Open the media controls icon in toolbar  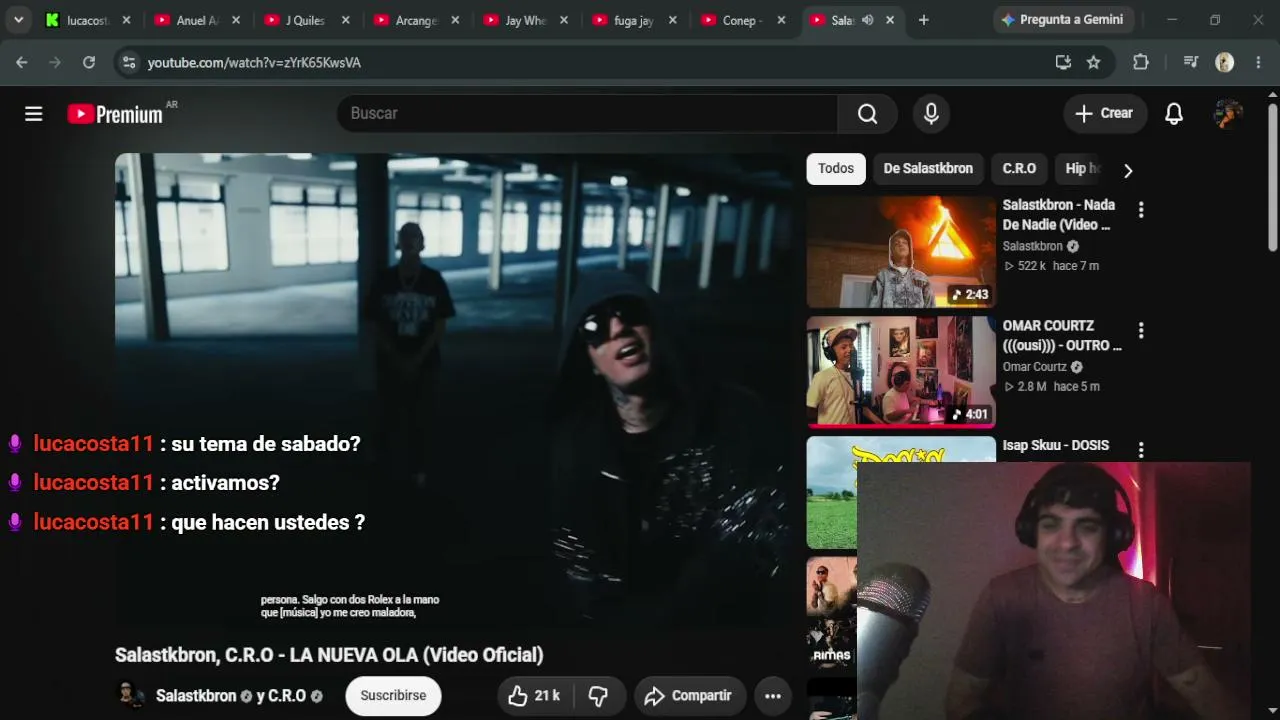1190,62
